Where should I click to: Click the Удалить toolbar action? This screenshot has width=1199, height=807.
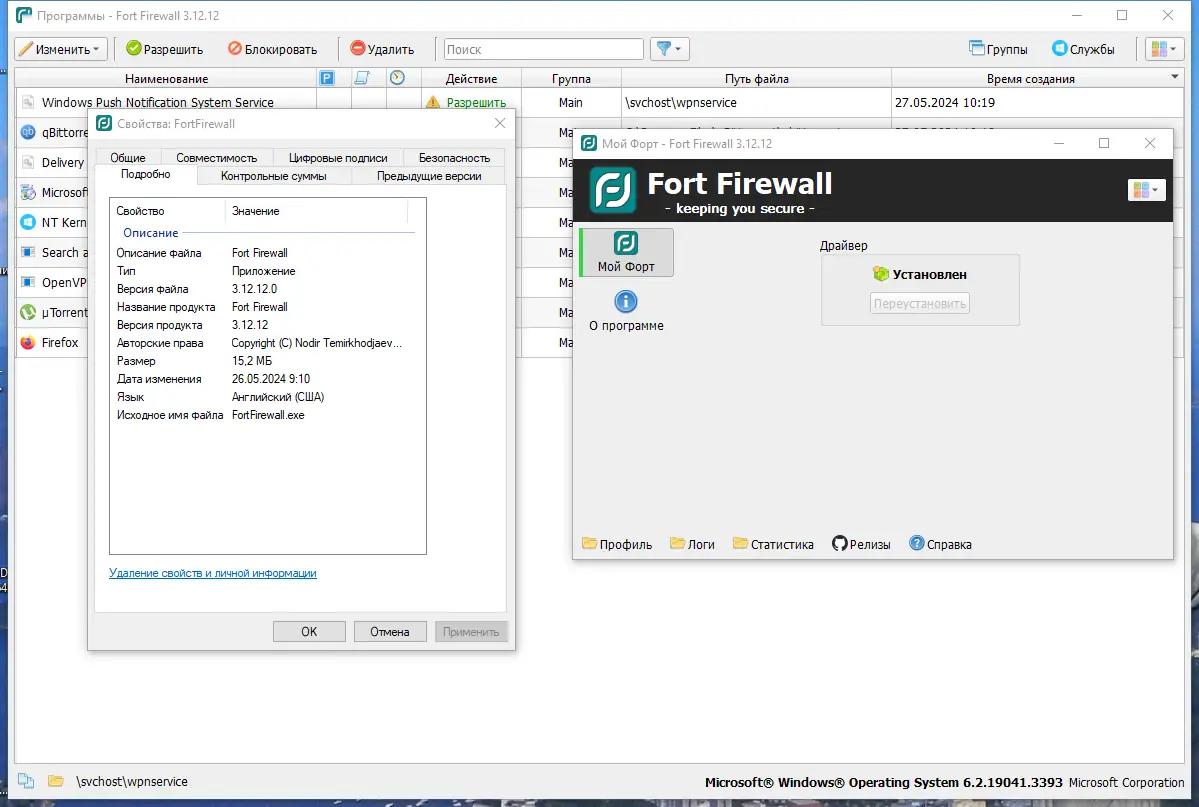click(383, 48)
